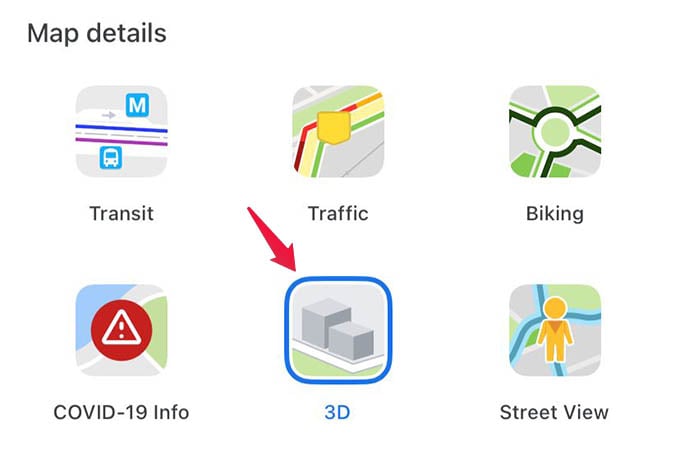Enable the Transit map layer icon
The image size is (680, 451).
[x=121, y=131]
